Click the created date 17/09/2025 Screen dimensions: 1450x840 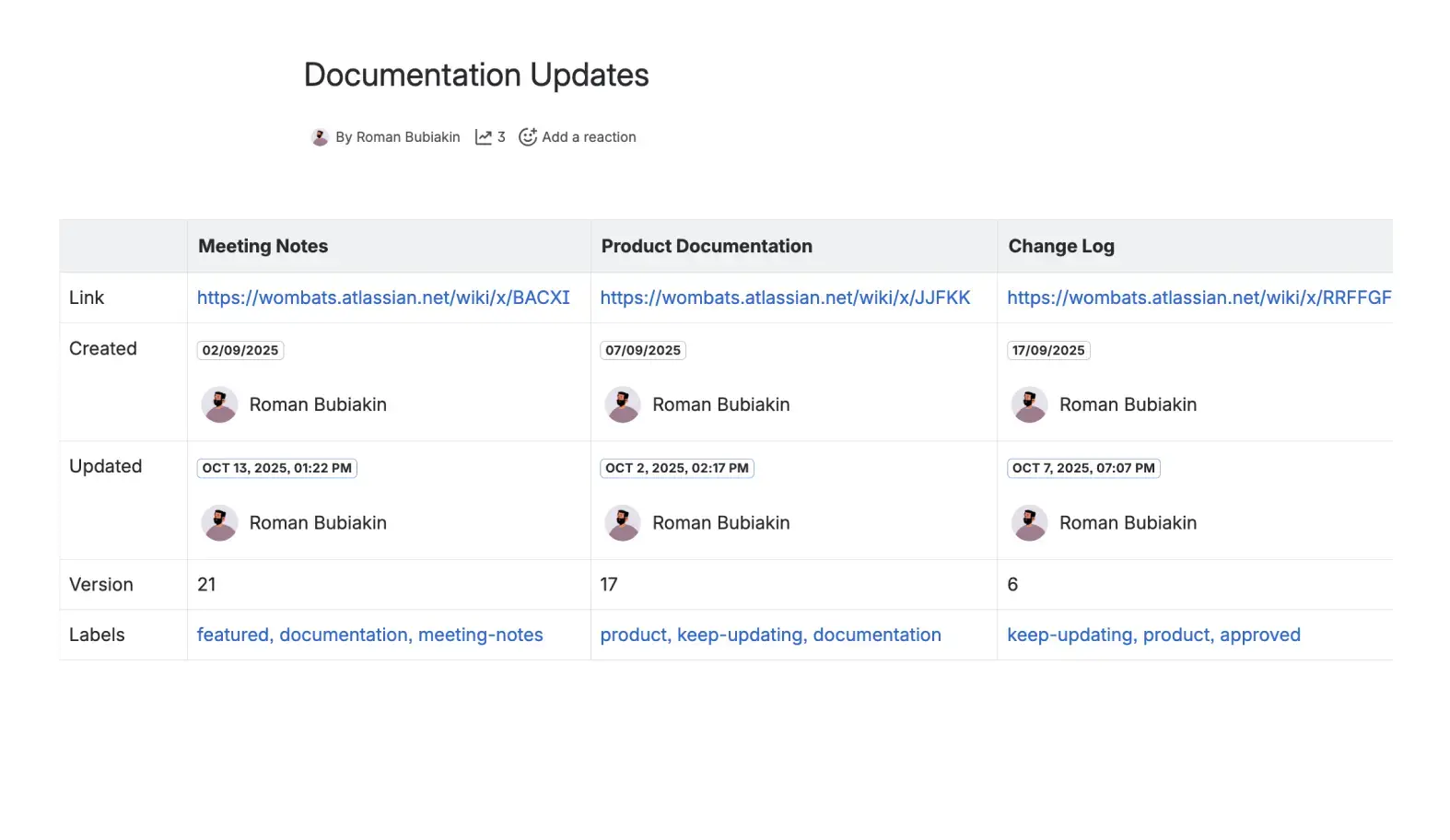pyautogui.click(x=1048, y=350)
